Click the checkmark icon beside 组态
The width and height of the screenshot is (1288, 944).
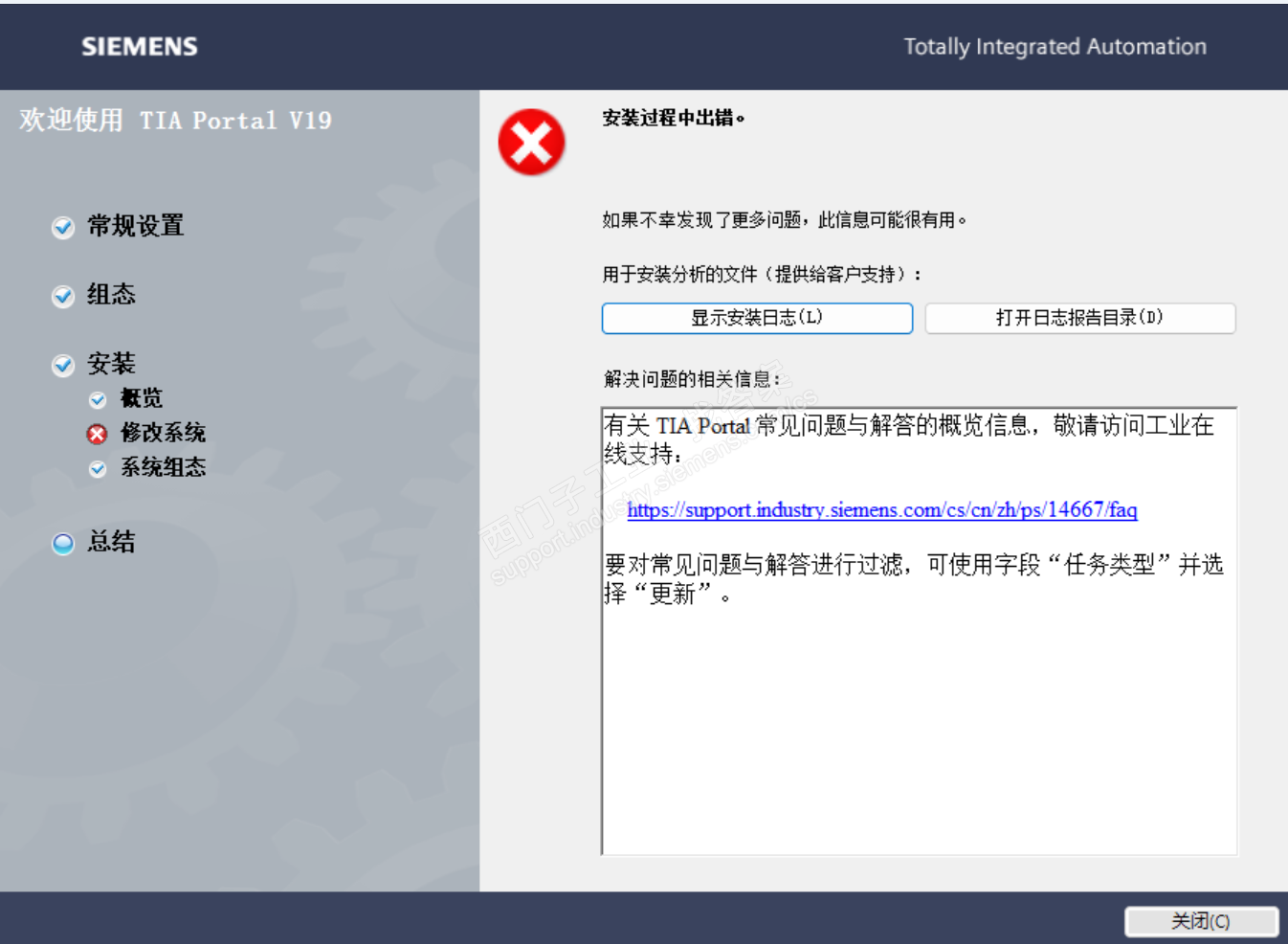click(63, 296)
